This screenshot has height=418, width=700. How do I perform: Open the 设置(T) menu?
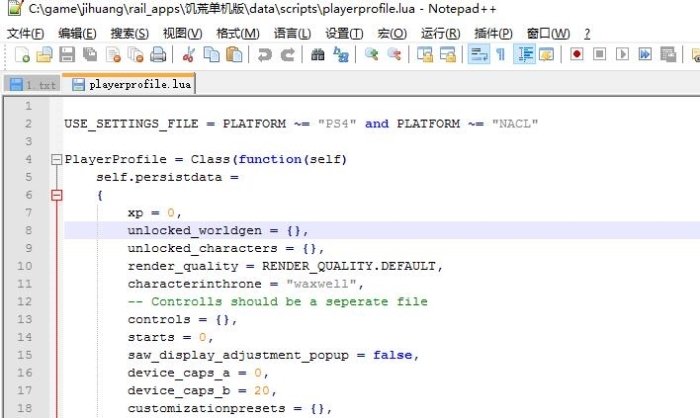tap(344, 33)
